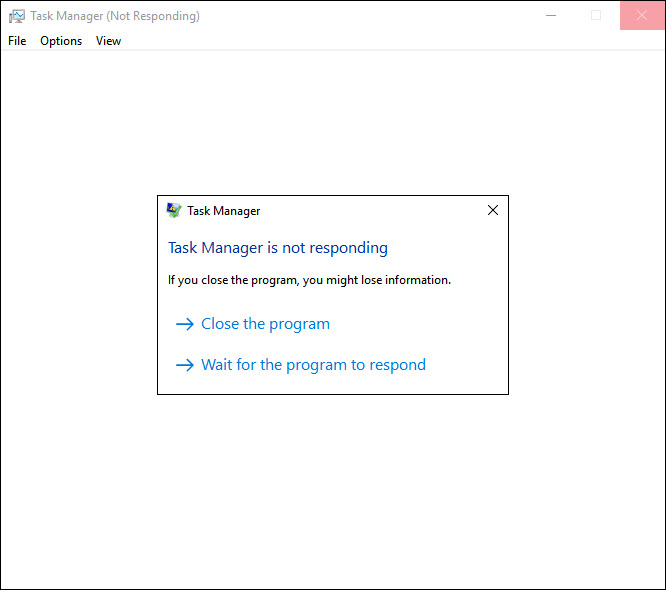Image resolution: width=666 pixels, height=590 pixels.
Task: Click the greyed-out maximize button
Action: pyautogui.click(x=596, y=16)
